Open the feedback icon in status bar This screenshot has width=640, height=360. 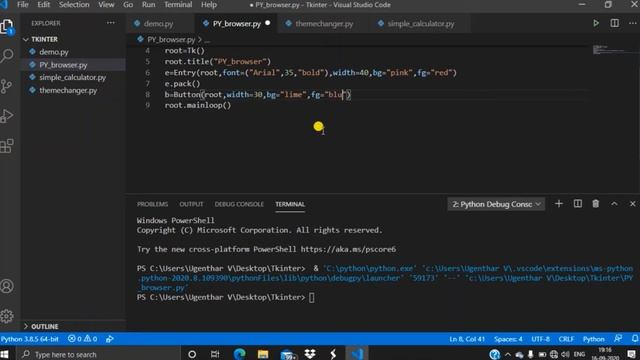coord(618,339)
